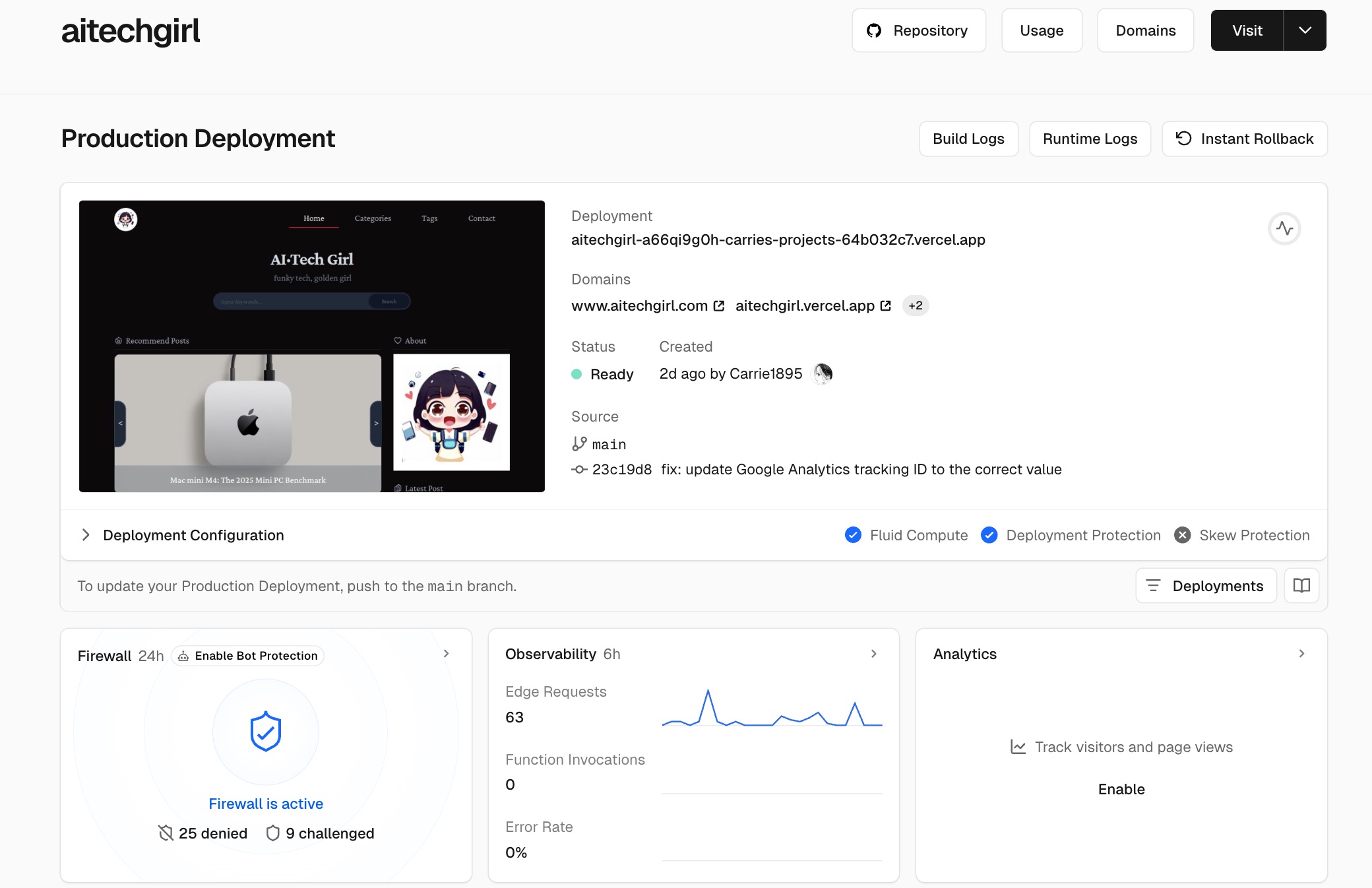
Task: Click Firewall is active link
Action: coord(266,804)
